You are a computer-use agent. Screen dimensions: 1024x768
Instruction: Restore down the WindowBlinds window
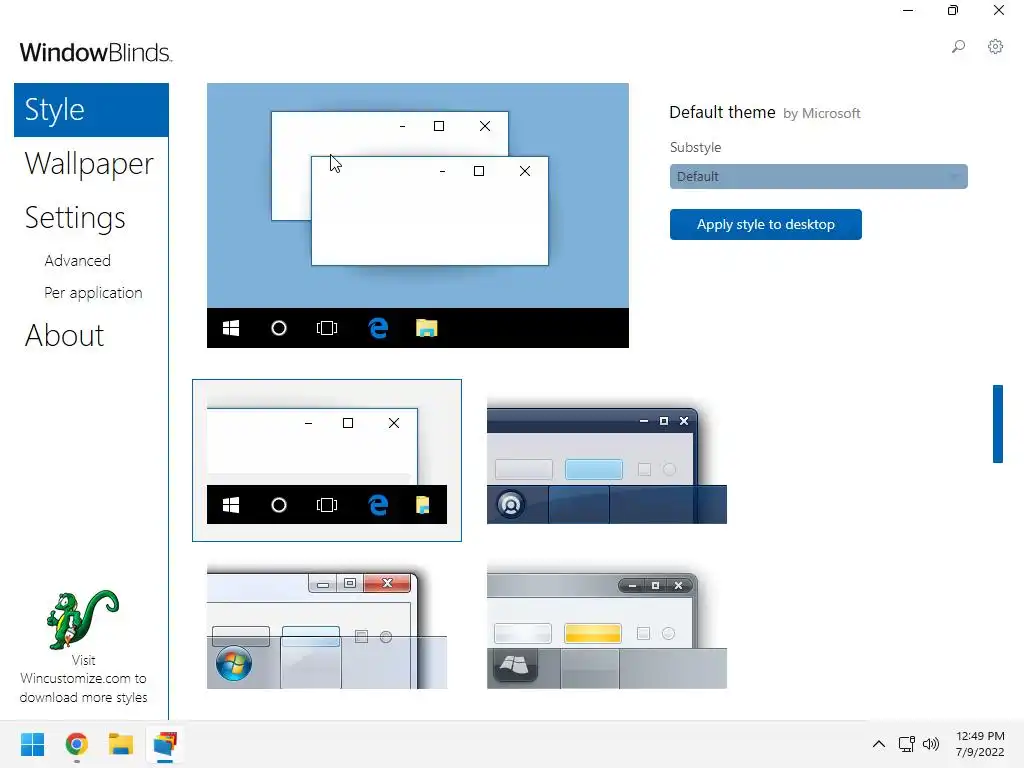pyautogui.click(x=953, y=10)
